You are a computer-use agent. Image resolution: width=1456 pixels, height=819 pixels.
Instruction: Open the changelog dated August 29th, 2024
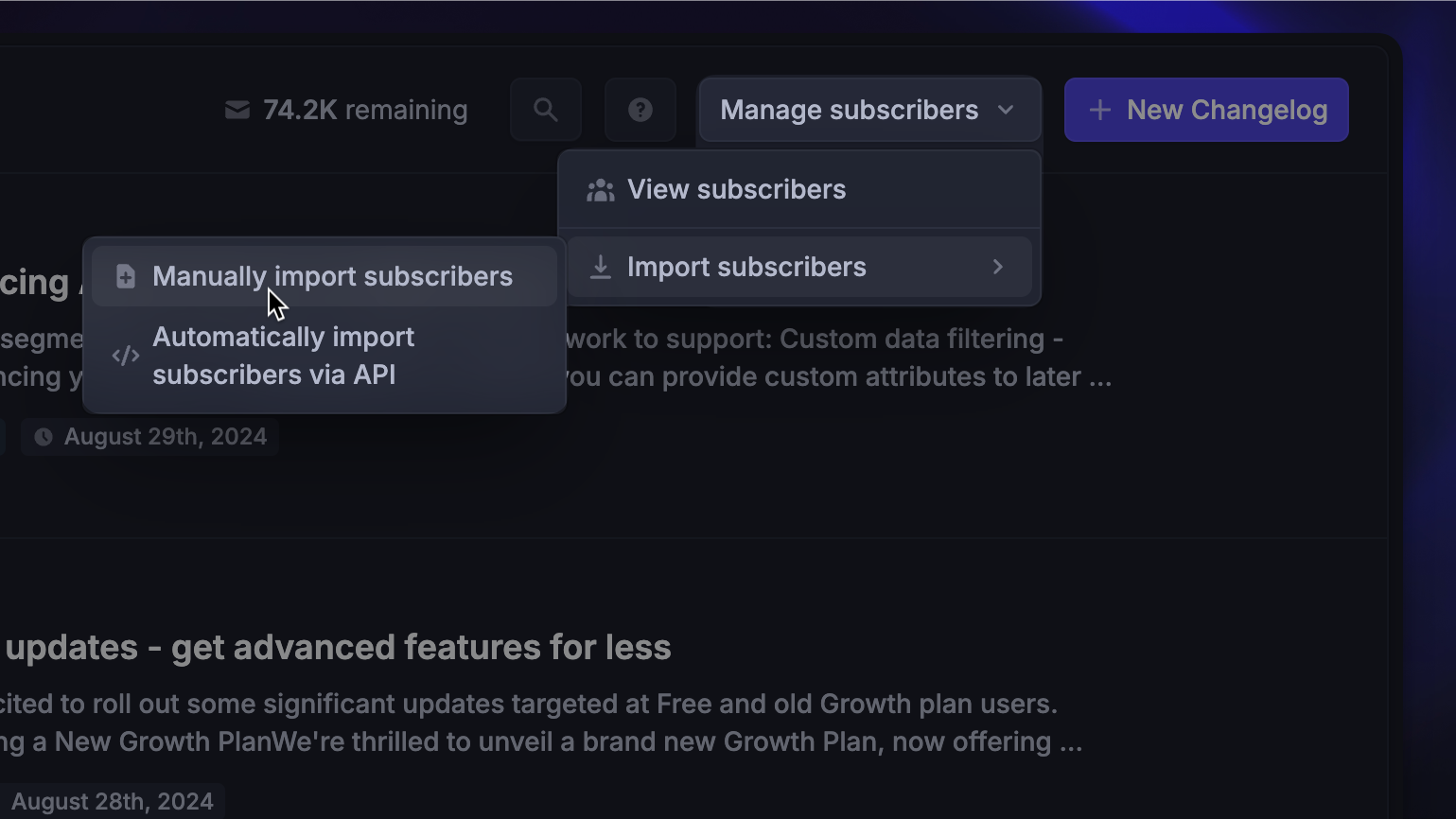click(149, 437)
